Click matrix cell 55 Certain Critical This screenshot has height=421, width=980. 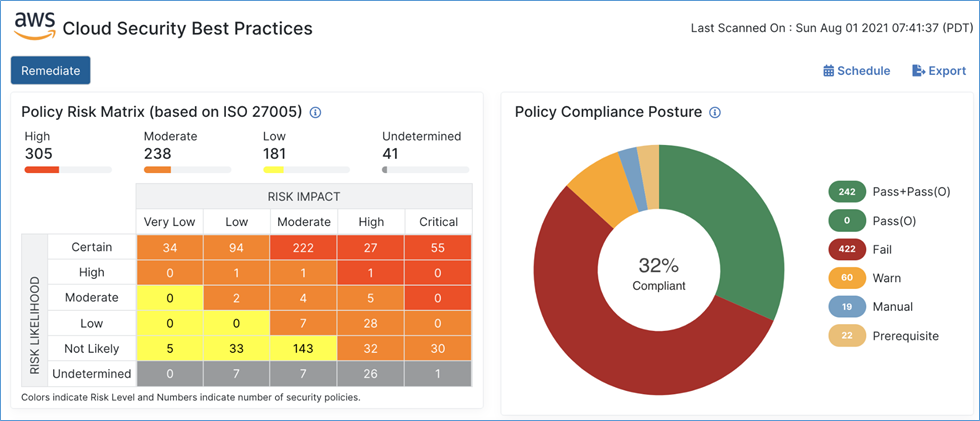click(x=438, y=247)
